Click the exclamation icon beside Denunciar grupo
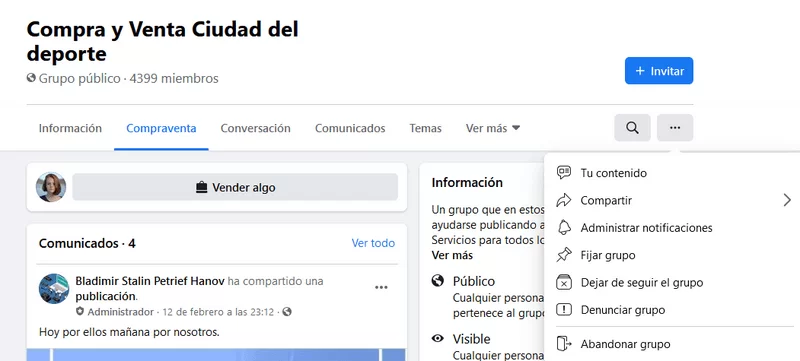Image resolution: width=800 pixels, height=361 pixels. click(x=563, y=310)
